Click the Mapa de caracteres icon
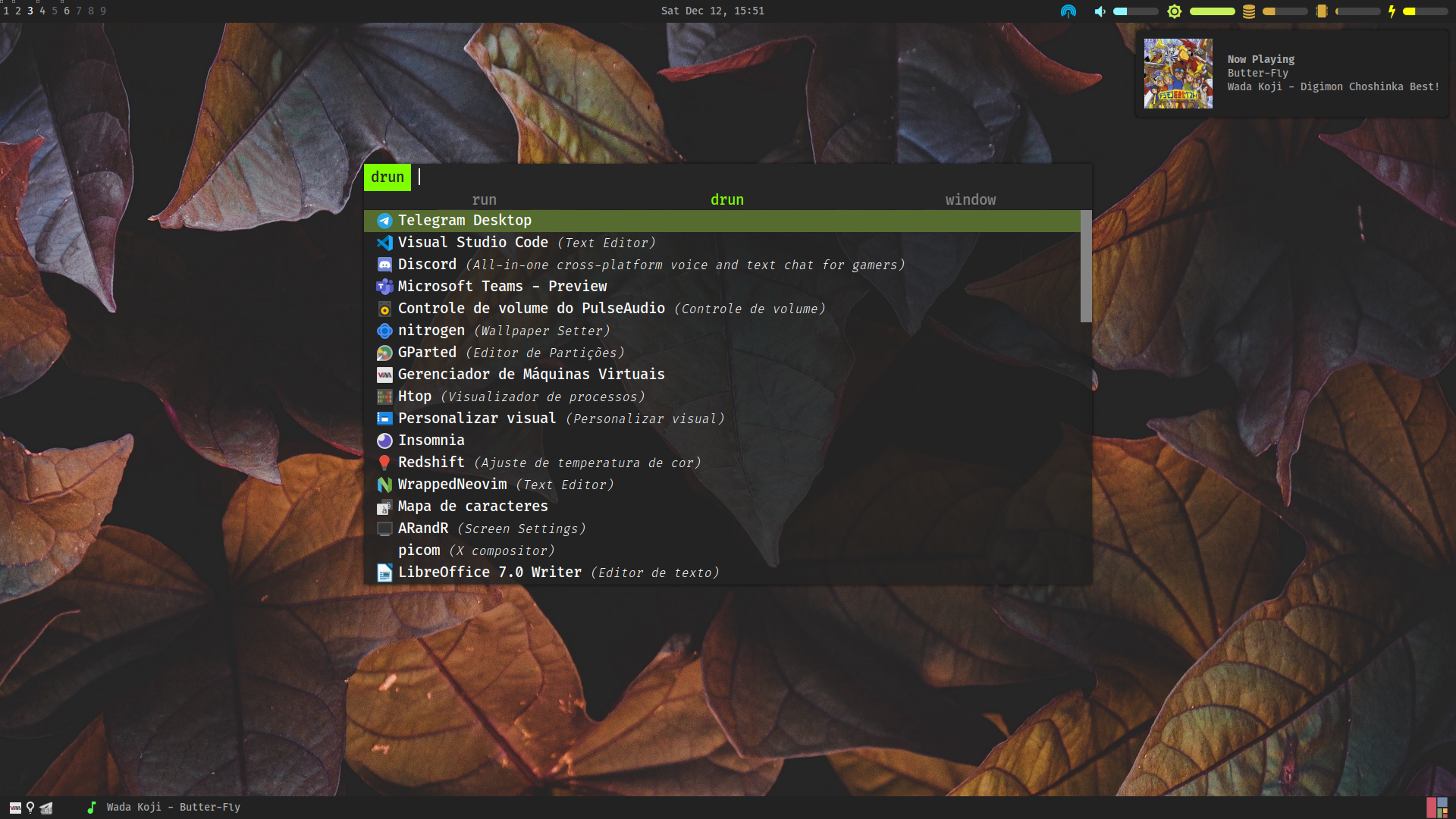Viewport: 1456px width, 819px height. (384, 507)
